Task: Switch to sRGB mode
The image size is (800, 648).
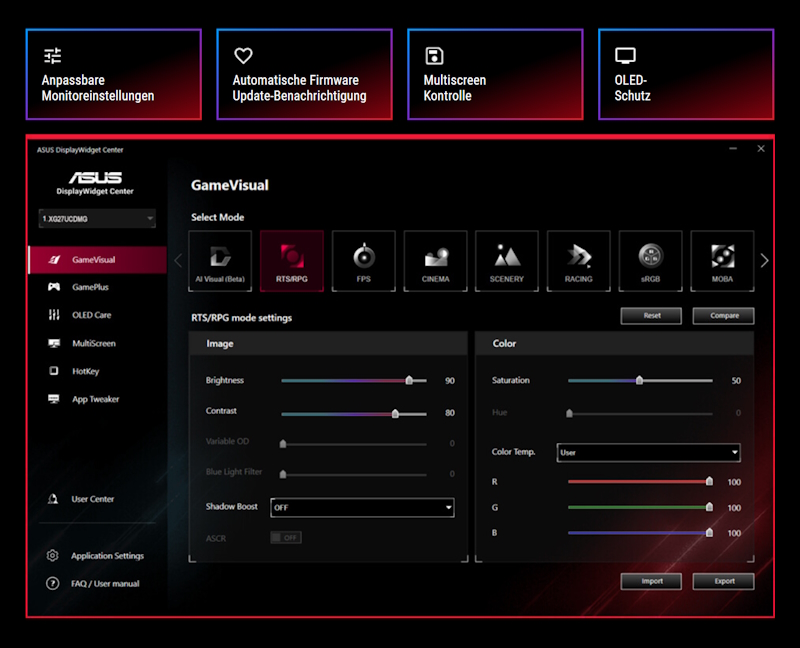Action: point(650,260)
